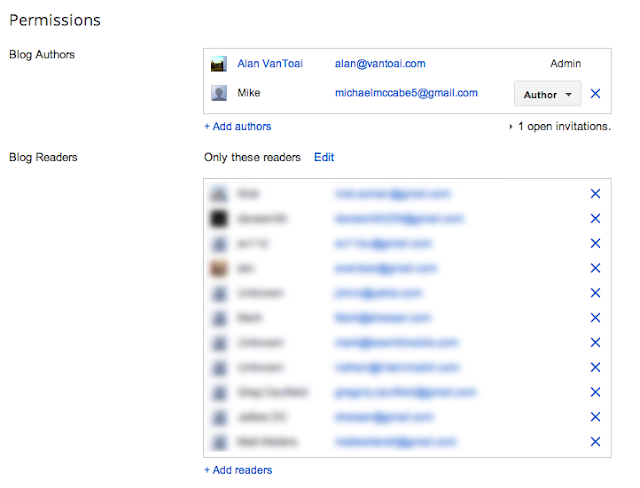
Task: Click the Add authors link
Action: pos(238,126)
